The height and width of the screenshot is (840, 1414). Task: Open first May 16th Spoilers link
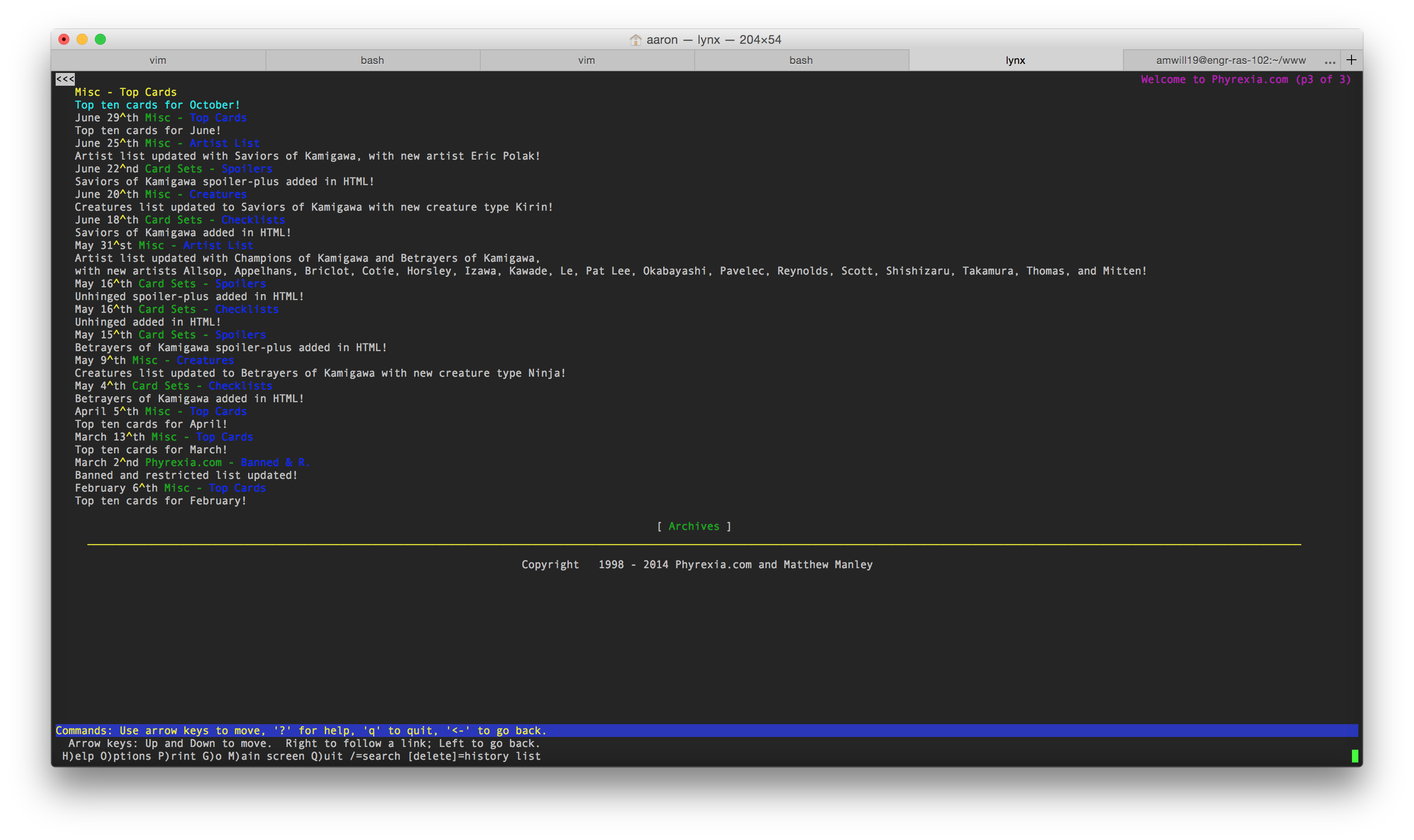point(240,284)
